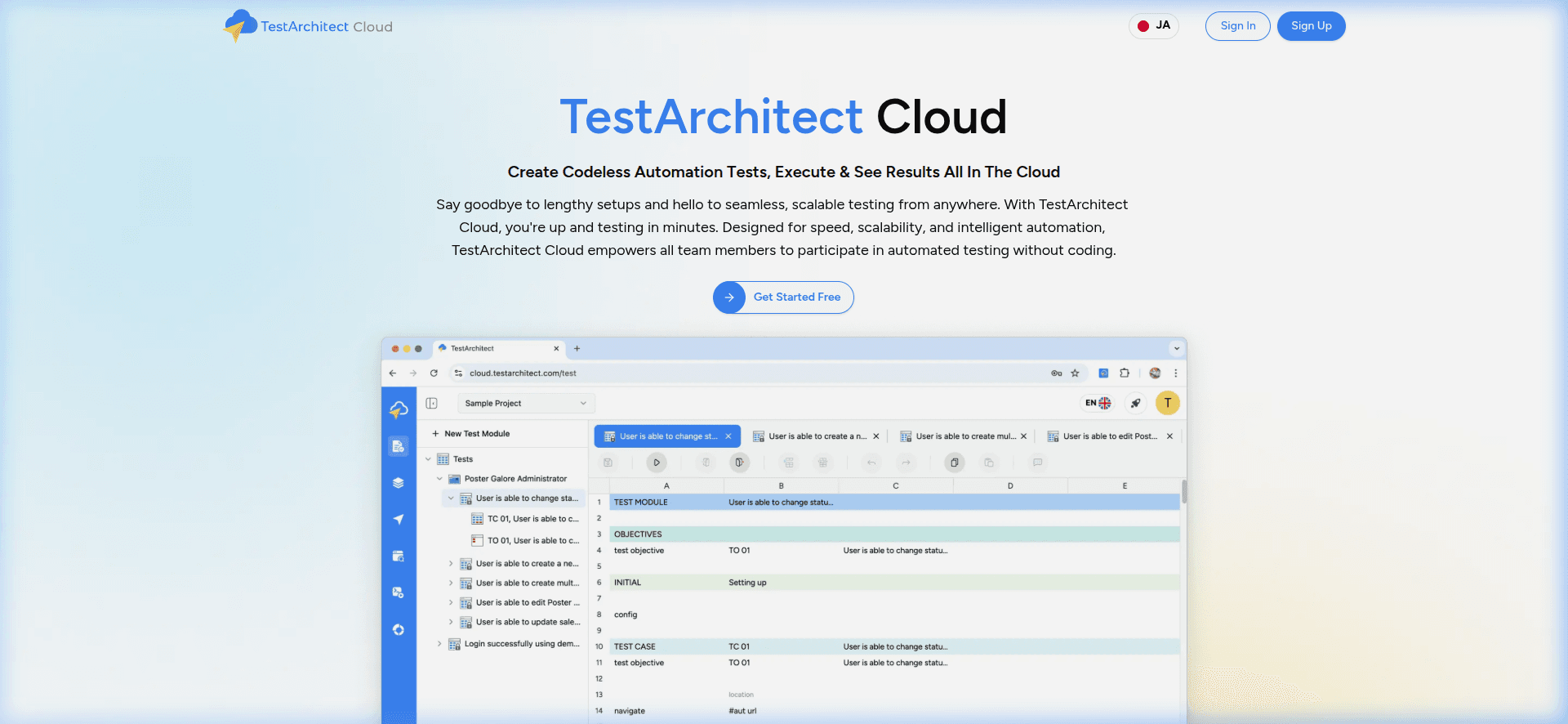Click New Test Module
Image resolution: width=1568 pixels, height=724 pixels.
[x=470, y=434]
